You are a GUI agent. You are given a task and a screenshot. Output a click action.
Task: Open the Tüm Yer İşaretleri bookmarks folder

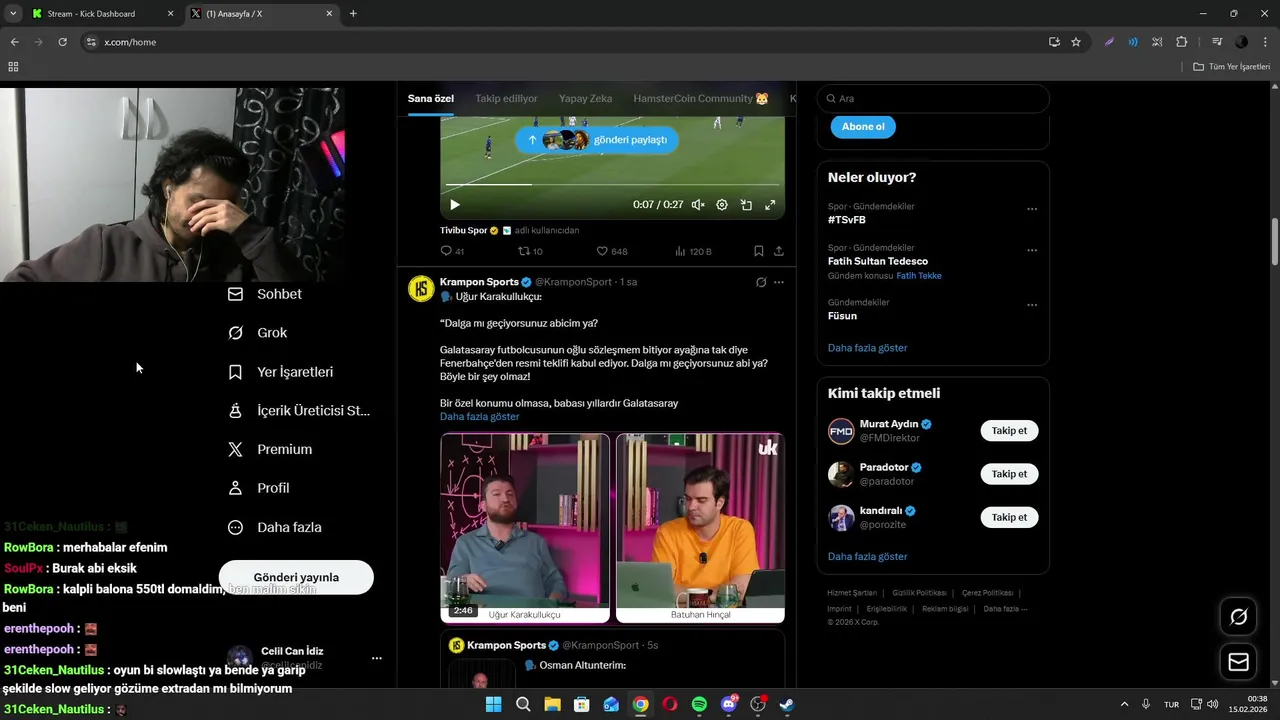1231,67
